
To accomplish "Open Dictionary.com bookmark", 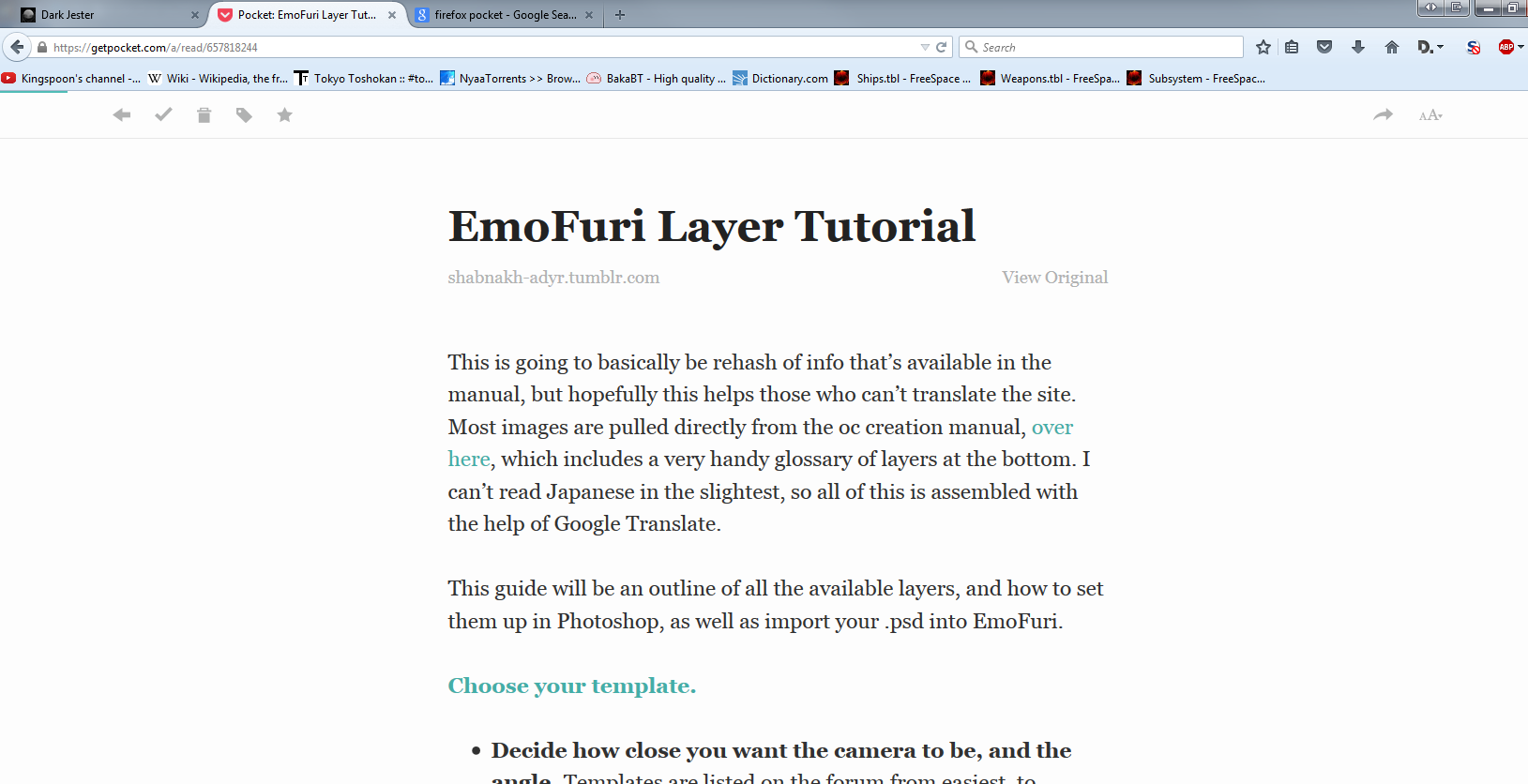I will [x=780, y=79].
